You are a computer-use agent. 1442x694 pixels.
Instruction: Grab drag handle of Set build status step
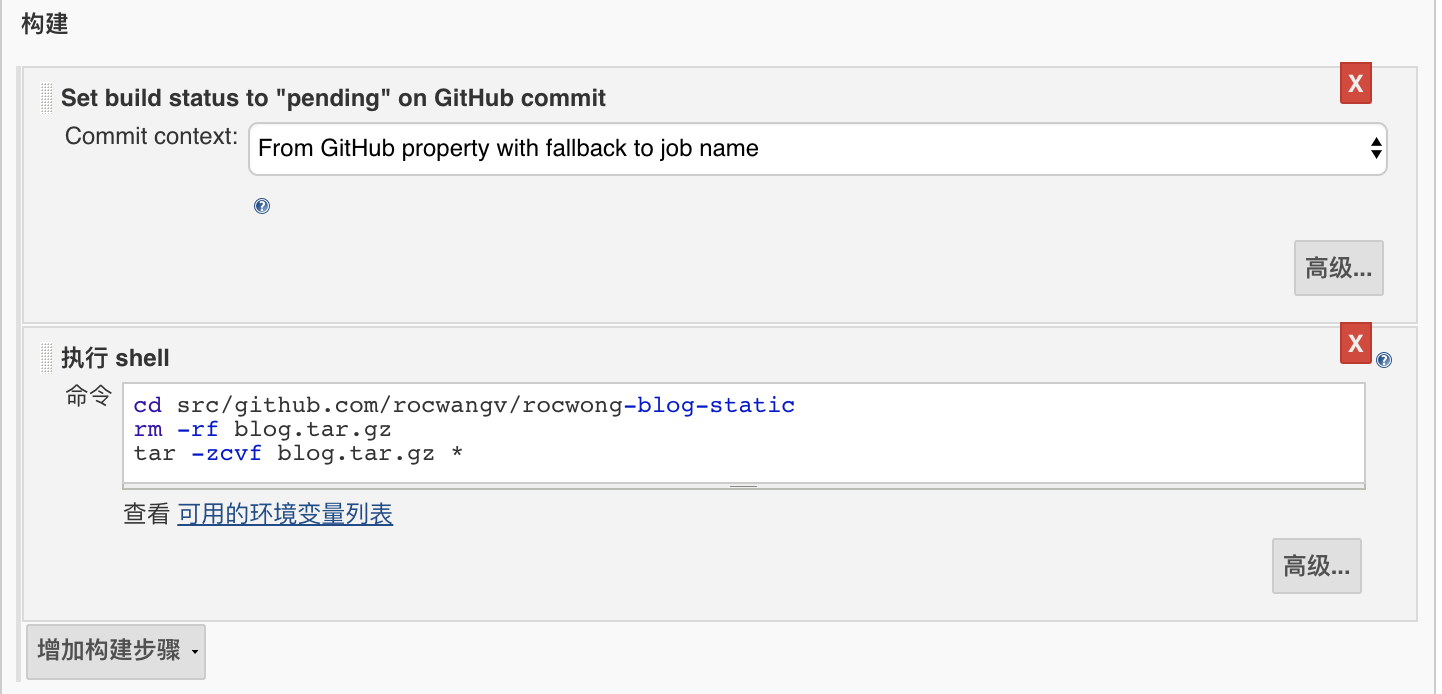[47, 98]
